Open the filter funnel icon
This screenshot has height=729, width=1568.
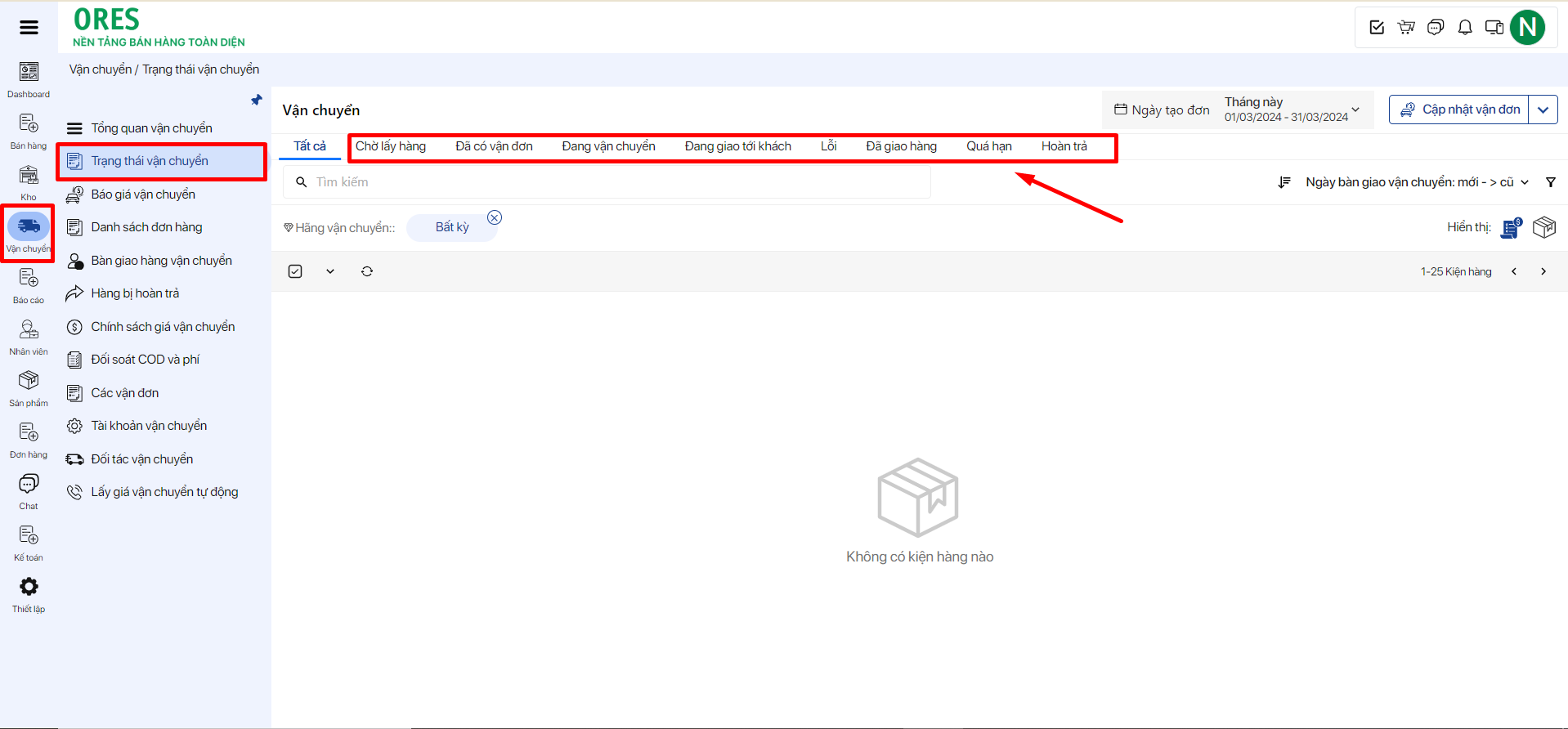(x=1550, y=182)
